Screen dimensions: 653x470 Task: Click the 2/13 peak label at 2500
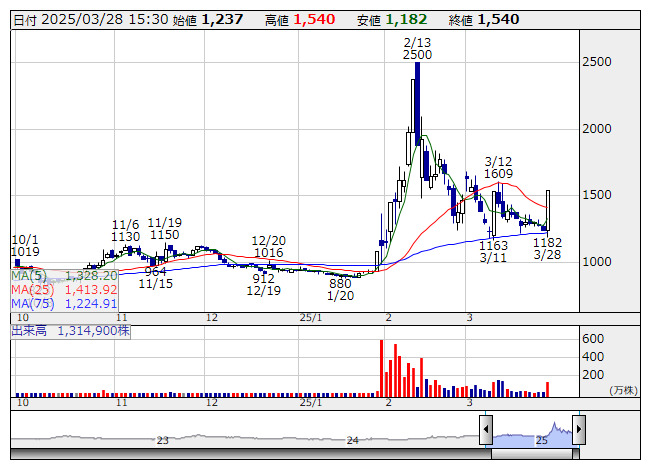tap(417, 48)
